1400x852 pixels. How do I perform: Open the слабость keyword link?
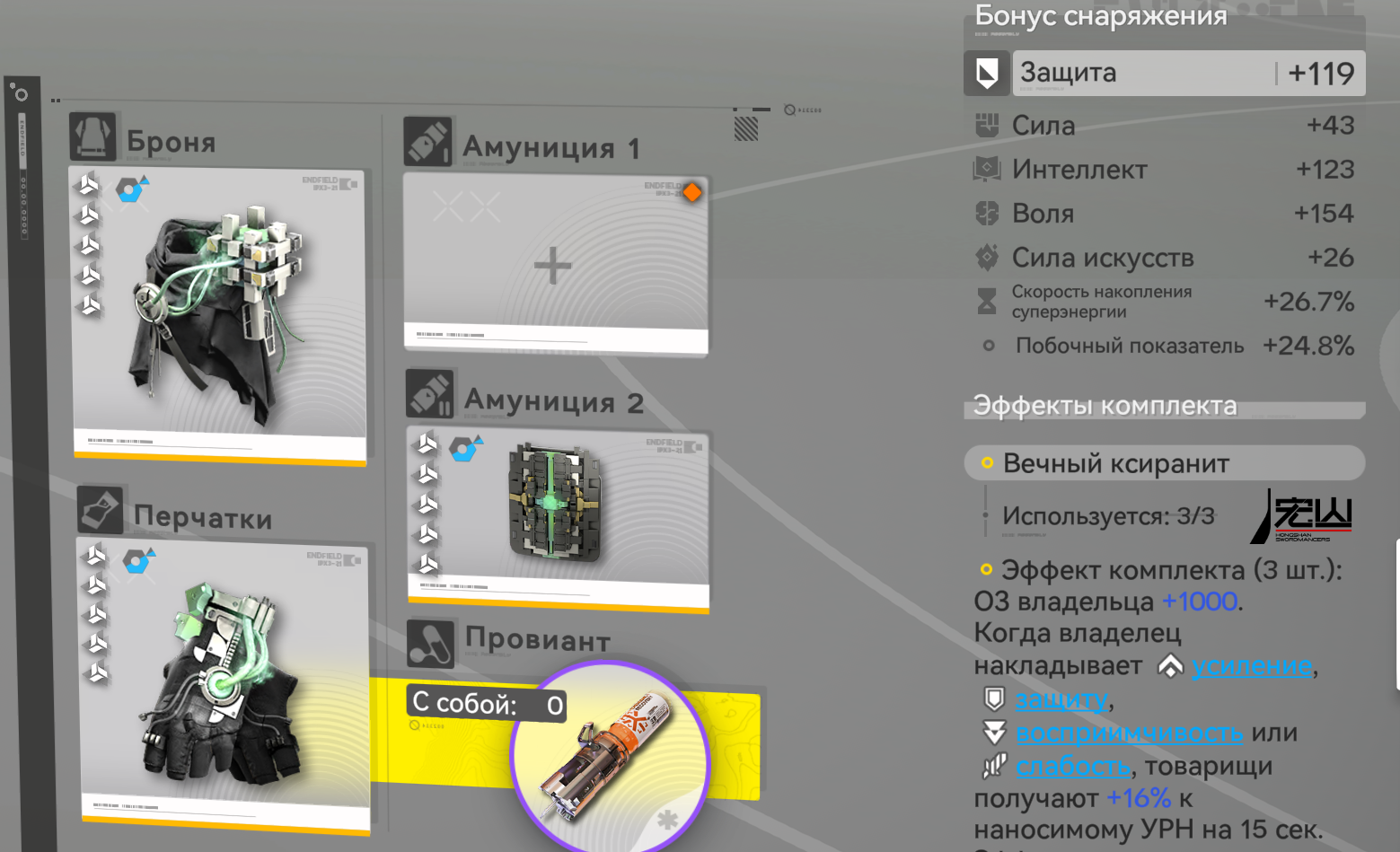point(1073,766)
